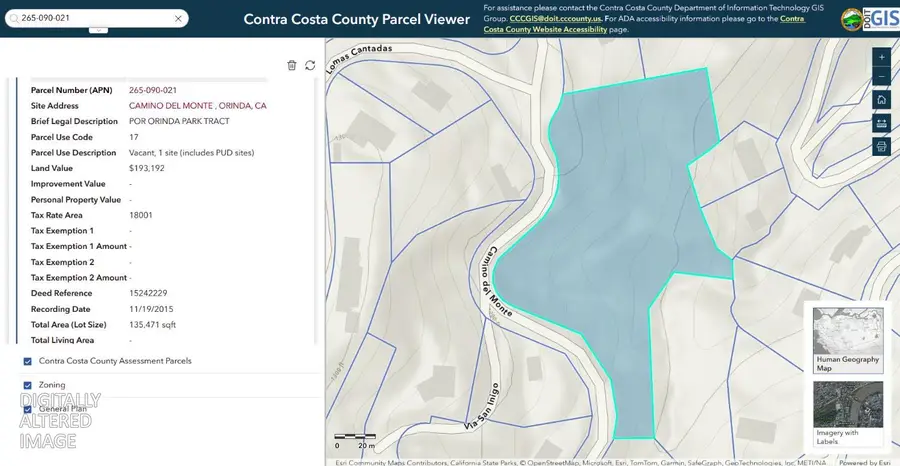Open the print map tool
Viewport: 900px width, 466px height.
882,146
